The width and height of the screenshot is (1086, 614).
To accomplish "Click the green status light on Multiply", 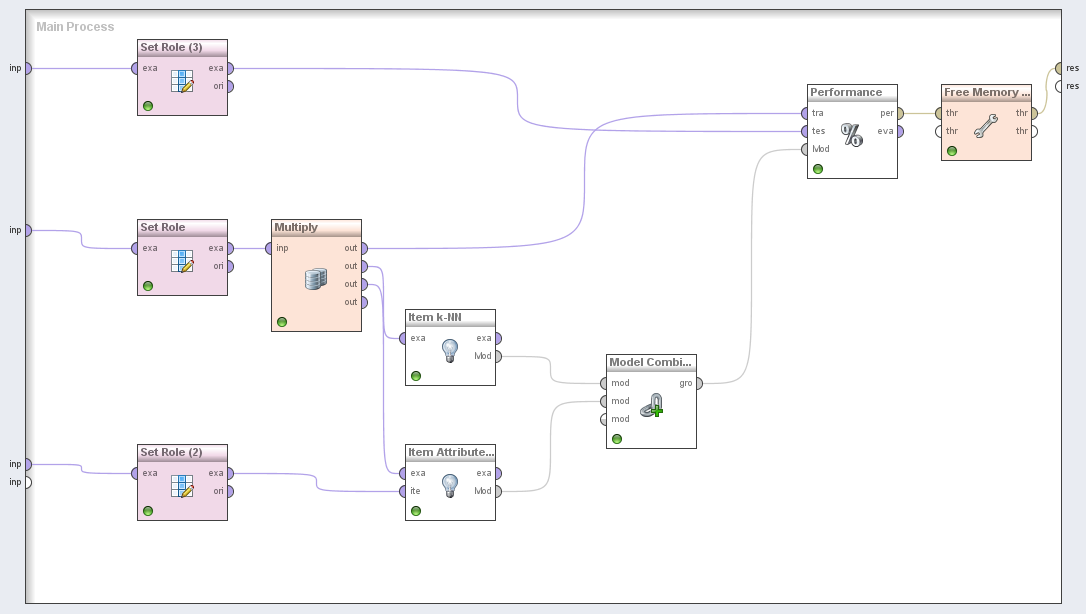I will point(282,322).
